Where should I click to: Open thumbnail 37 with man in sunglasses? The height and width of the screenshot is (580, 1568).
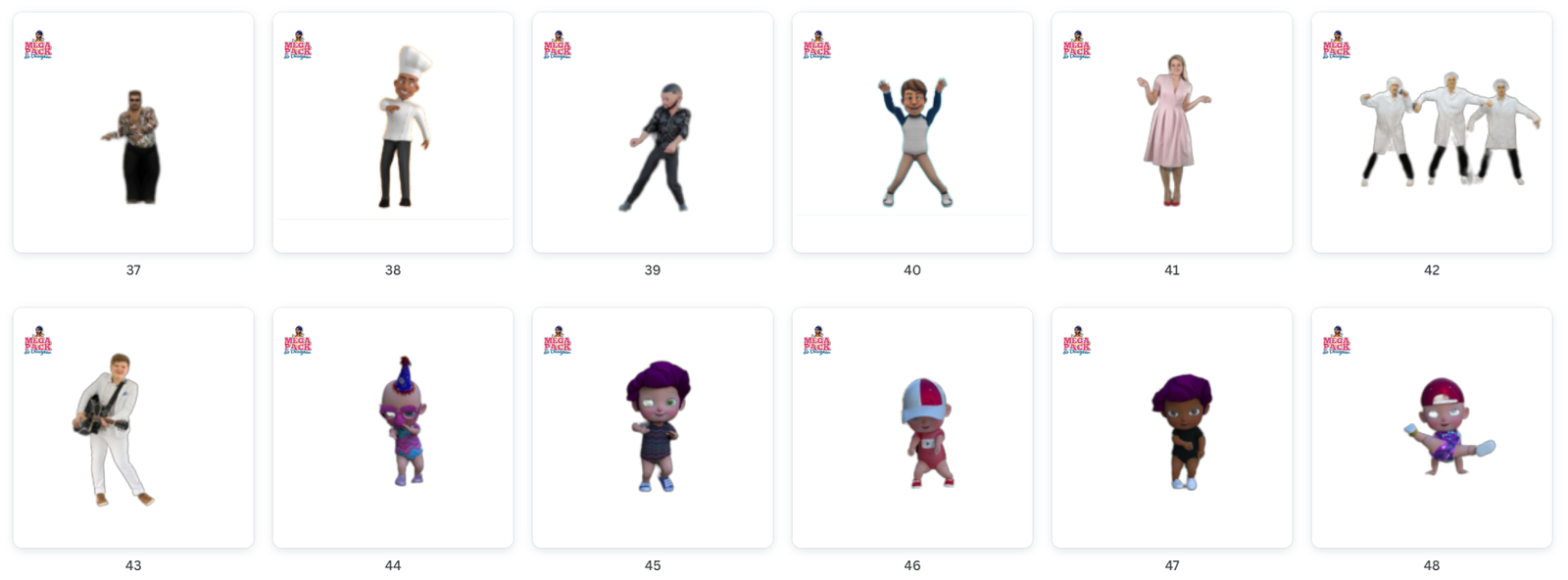click(x=133, y=132)
